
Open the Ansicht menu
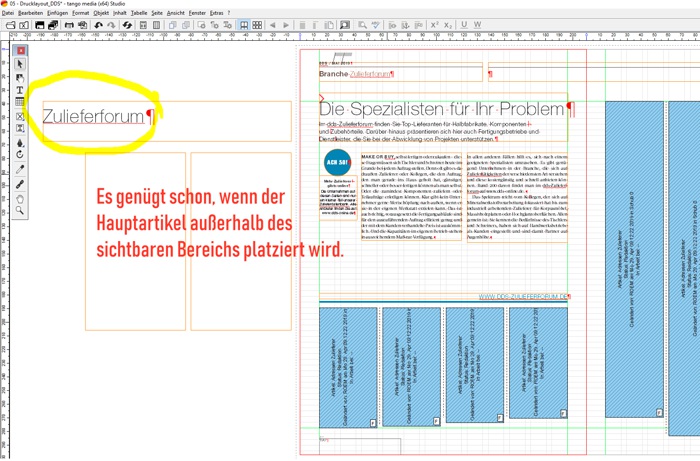tap(175, 13)
